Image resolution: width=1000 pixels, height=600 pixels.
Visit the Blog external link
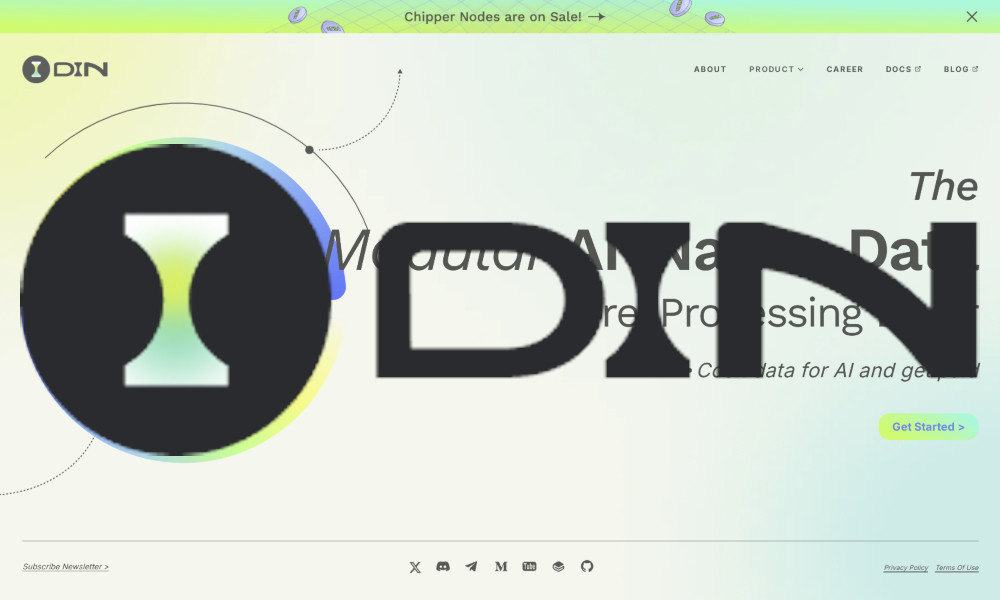(960, 69)
